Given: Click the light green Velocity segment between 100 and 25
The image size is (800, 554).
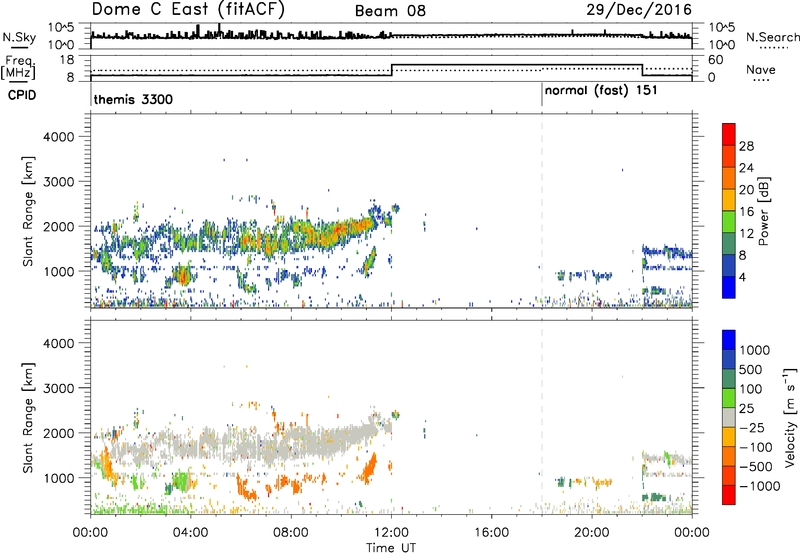Looking at the screenshot, I should coord(729,398).
